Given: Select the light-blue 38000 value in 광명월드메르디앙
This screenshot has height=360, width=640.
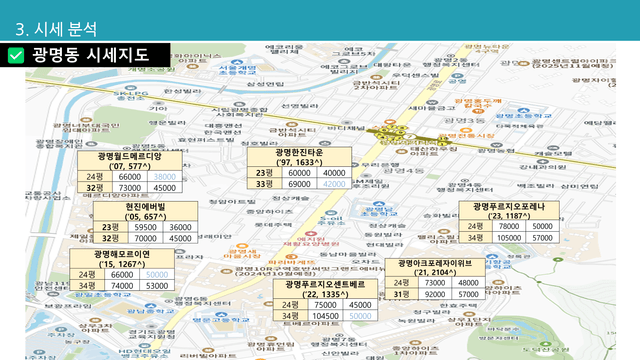Looking at the screenshot, I should [x=165, y=176].
